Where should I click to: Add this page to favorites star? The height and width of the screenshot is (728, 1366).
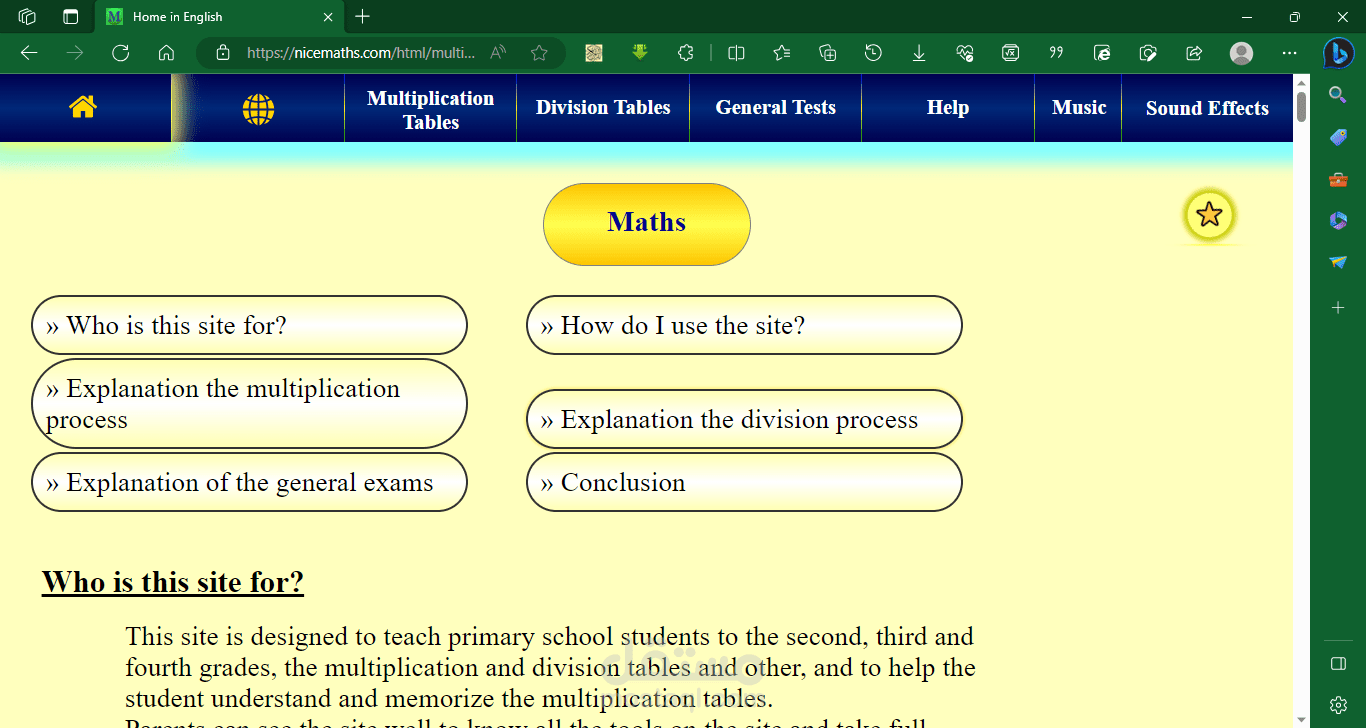pyautogui.click(x=539, y=53)
